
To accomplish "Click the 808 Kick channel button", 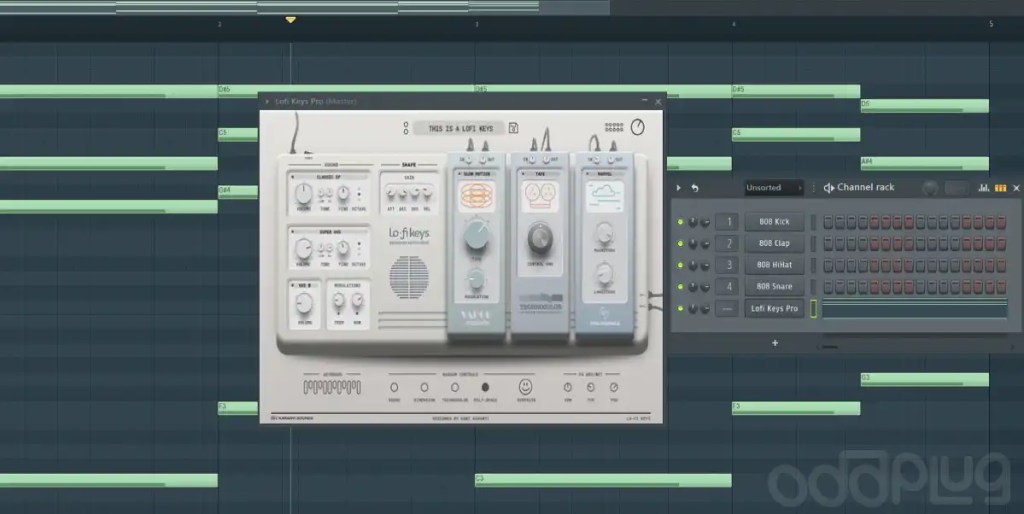I will pyautogui.click(x=774, y=222).
